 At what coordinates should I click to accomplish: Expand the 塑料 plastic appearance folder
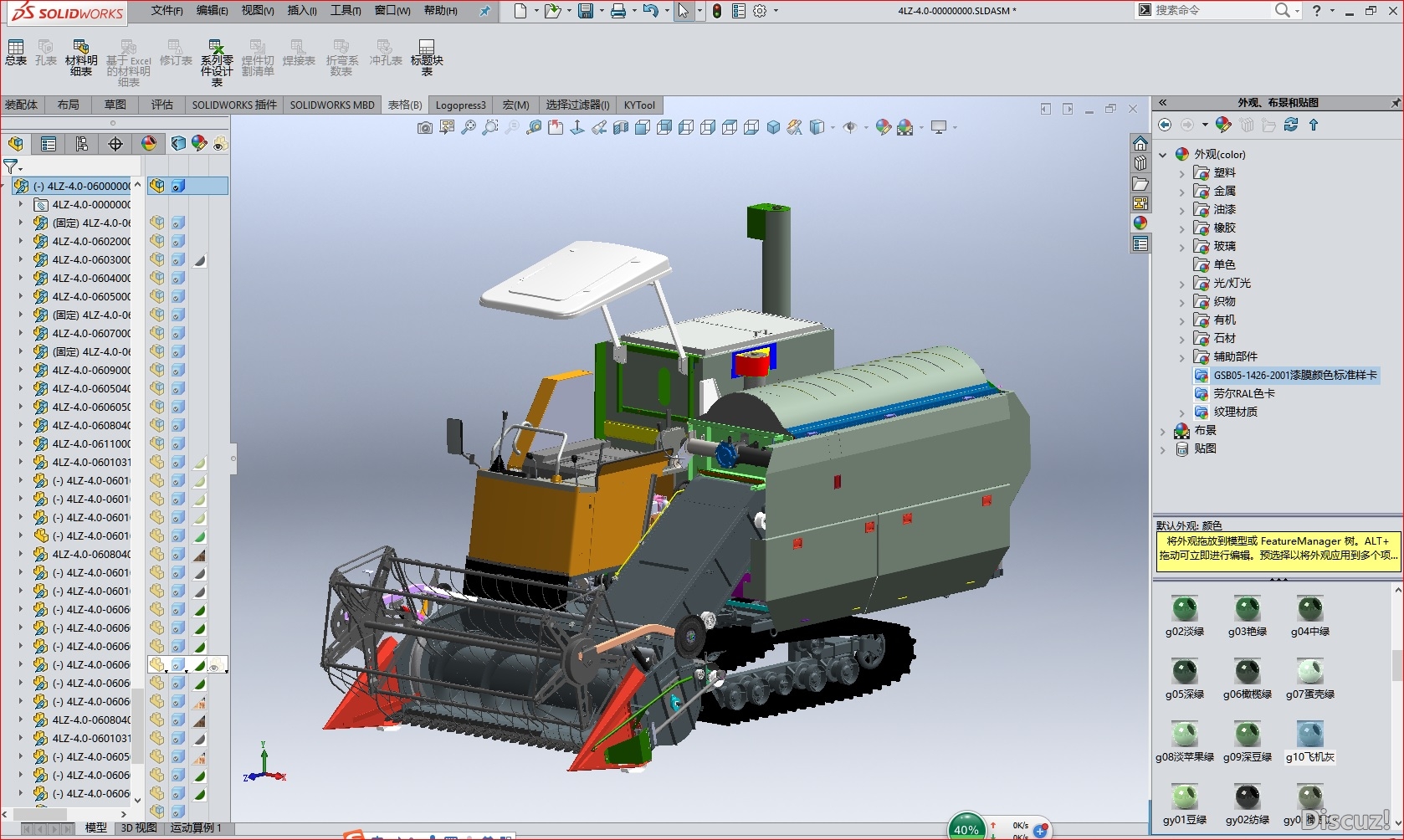tap(1181, 173)
